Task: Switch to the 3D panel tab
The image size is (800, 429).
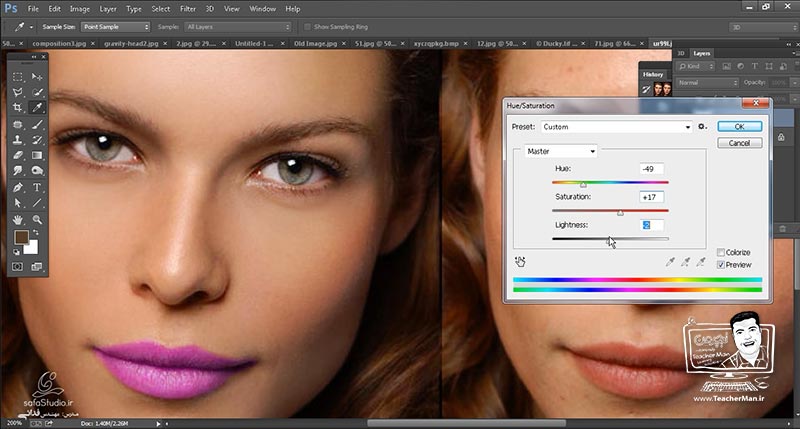Action: click(681, 53)
